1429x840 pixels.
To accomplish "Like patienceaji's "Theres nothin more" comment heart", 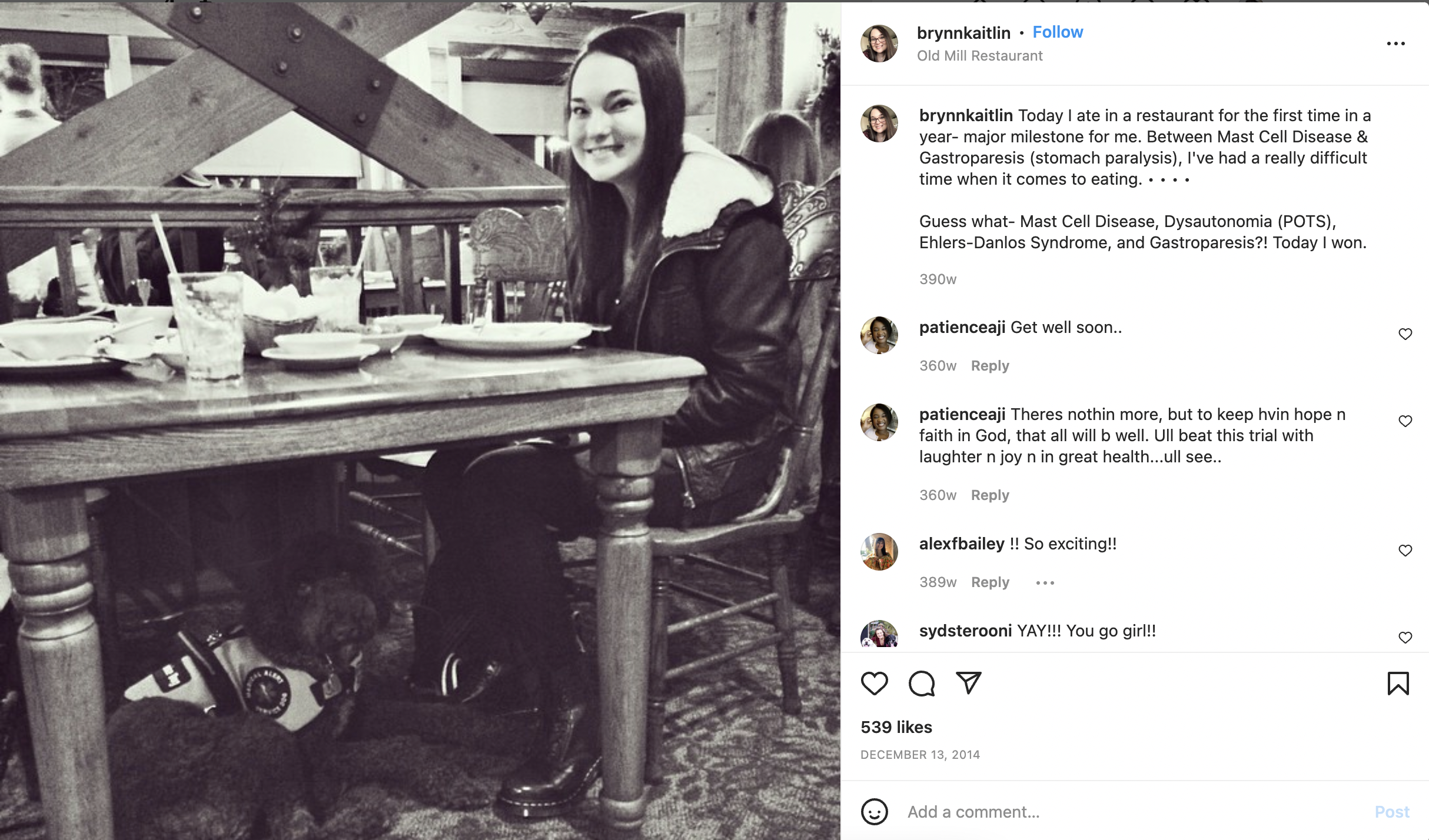I will 1405,421.
